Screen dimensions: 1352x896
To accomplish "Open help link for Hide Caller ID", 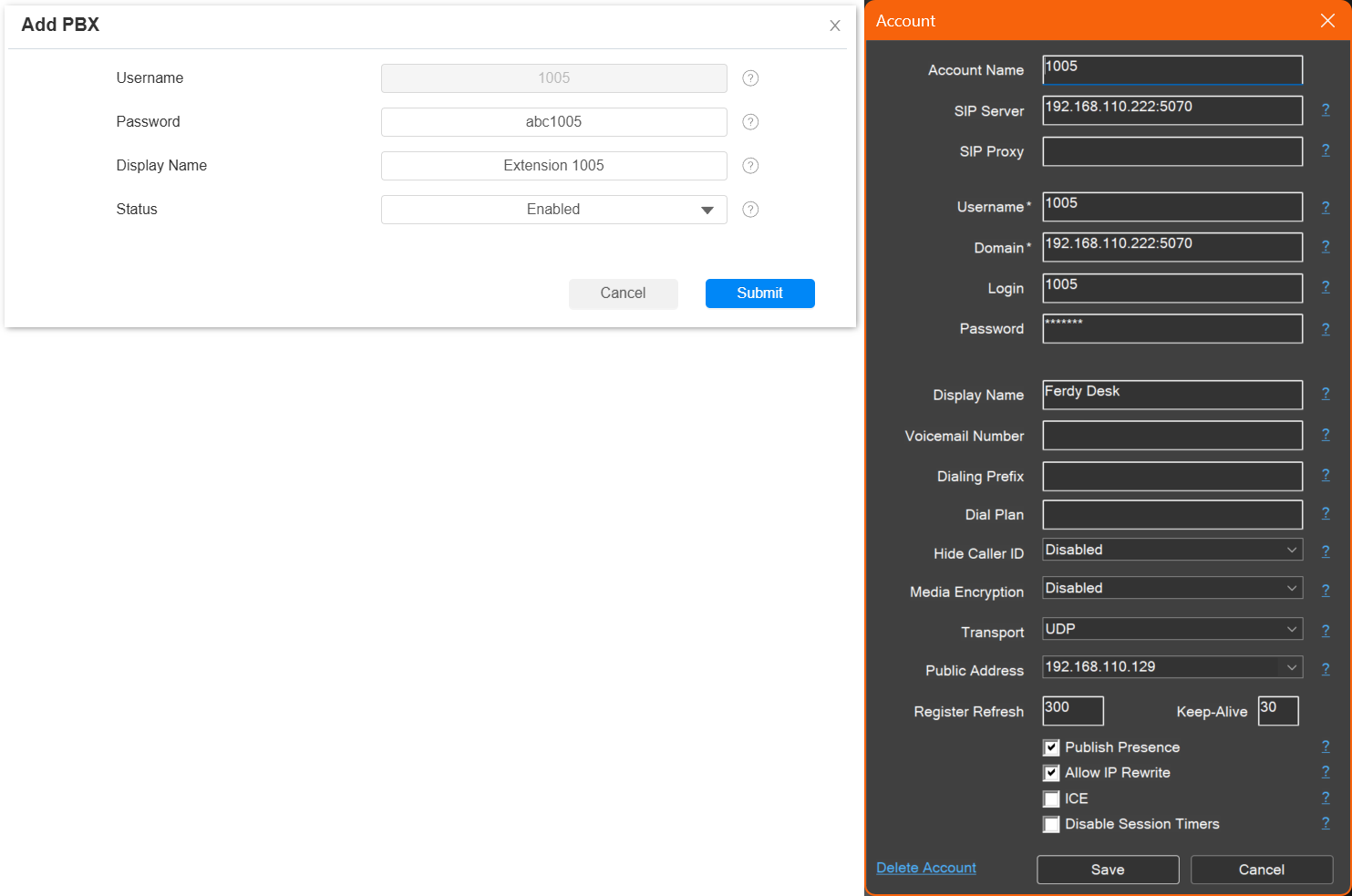I will pos(1326,551).
